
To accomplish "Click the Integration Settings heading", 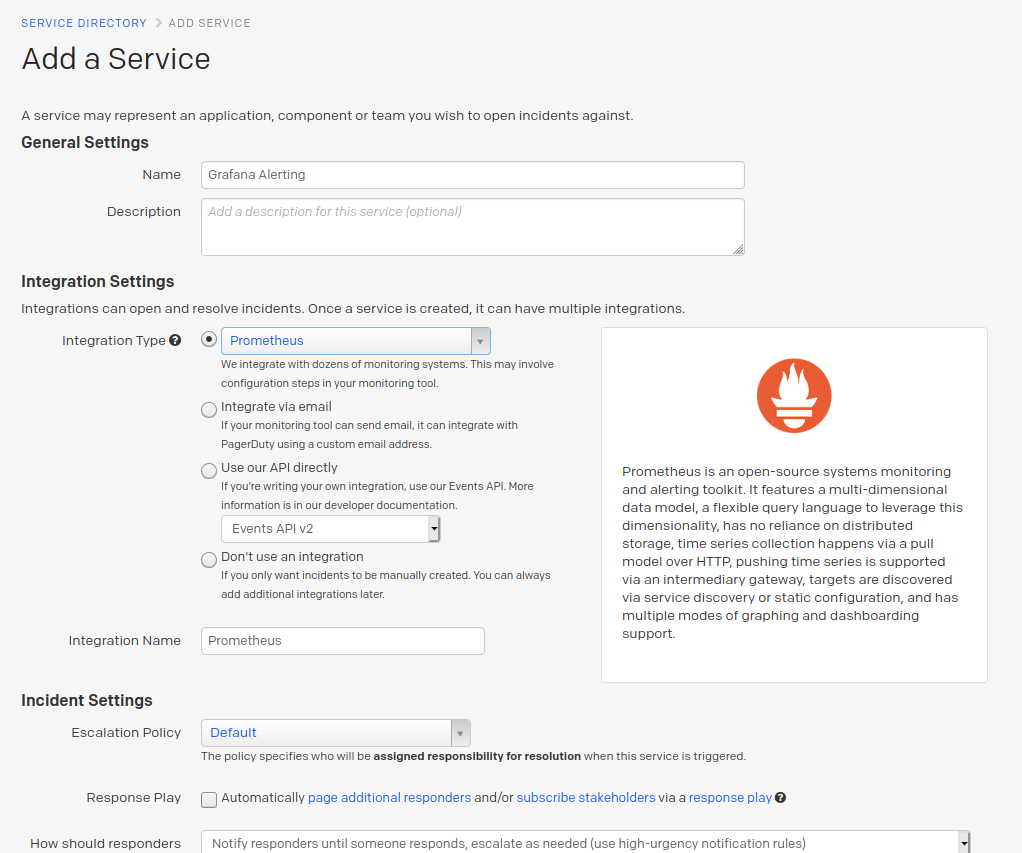I will [98, 282].
